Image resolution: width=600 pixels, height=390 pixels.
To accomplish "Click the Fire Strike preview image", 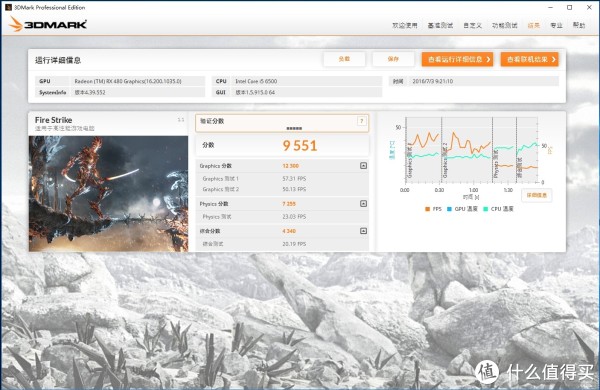I will click(108, 194).
